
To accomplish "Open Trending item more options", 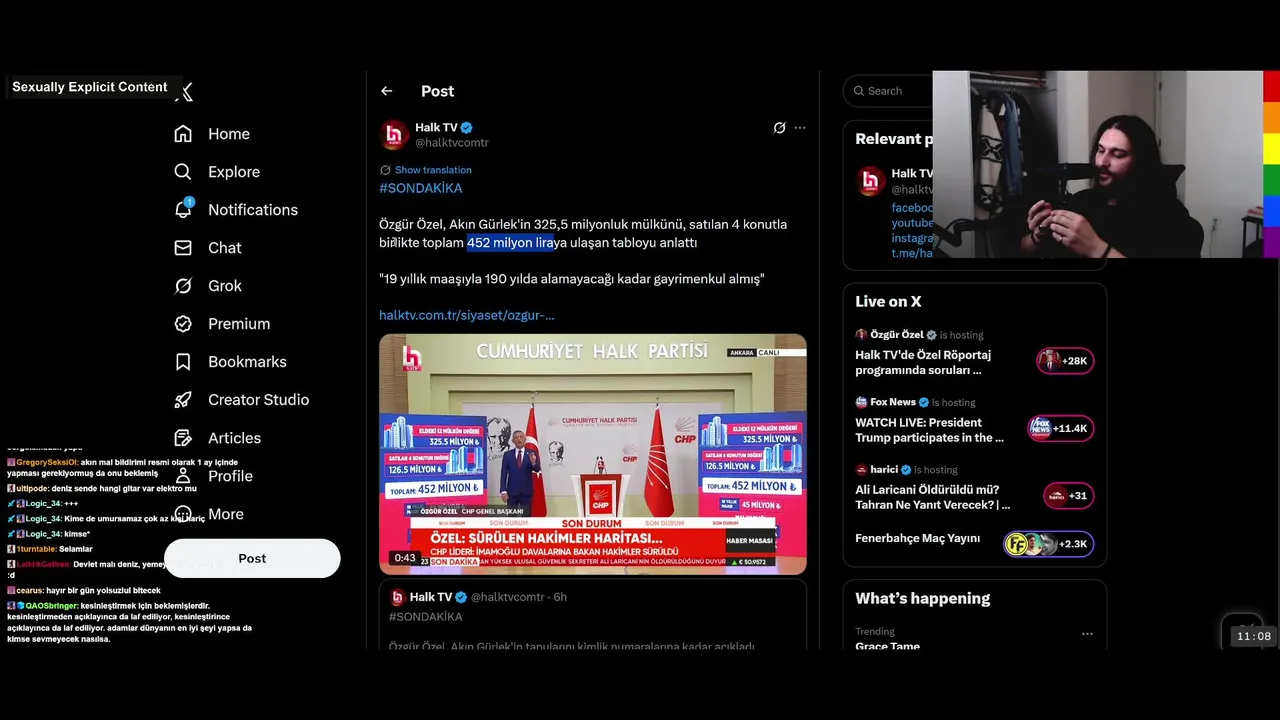I will [x=1087, y=633].
